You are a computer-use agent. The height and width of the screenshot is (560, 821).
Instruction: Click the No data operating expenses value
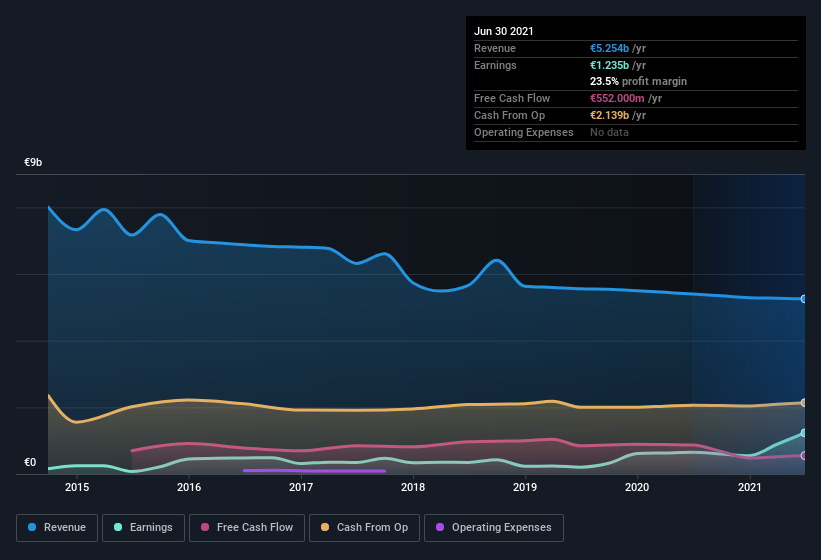(609, 132)
